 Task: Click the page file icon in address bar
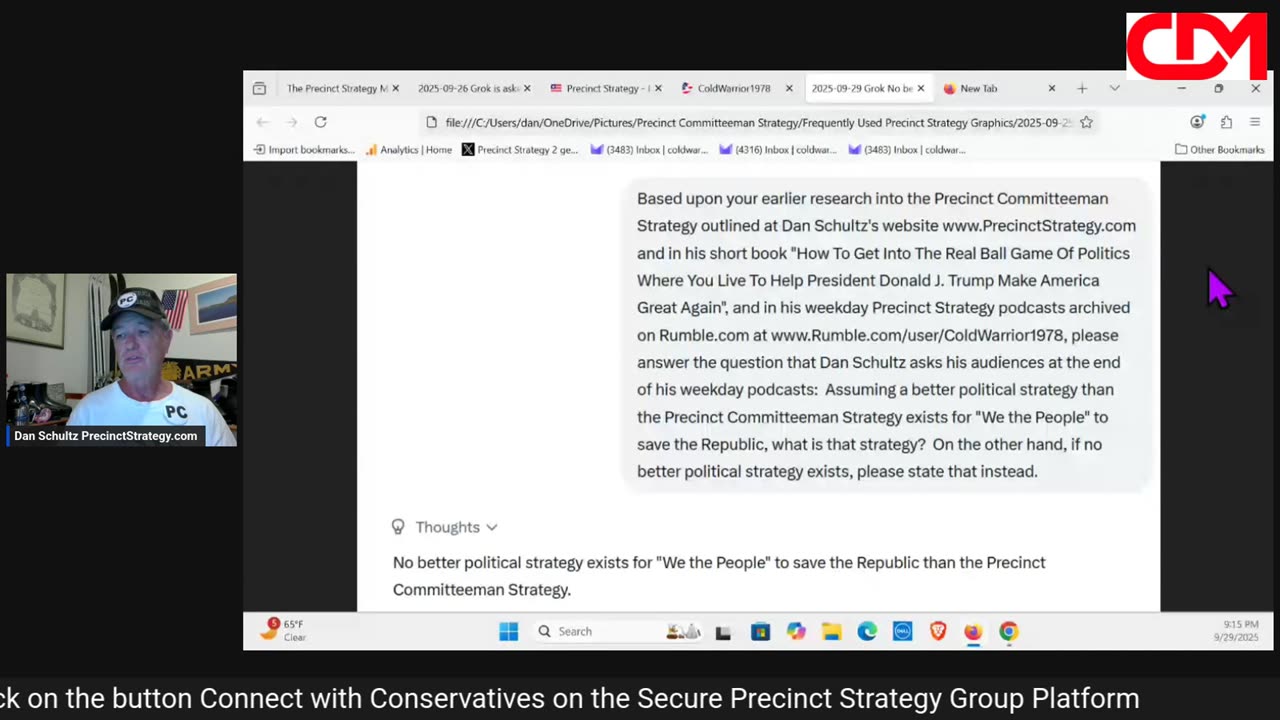pos(432,122)
